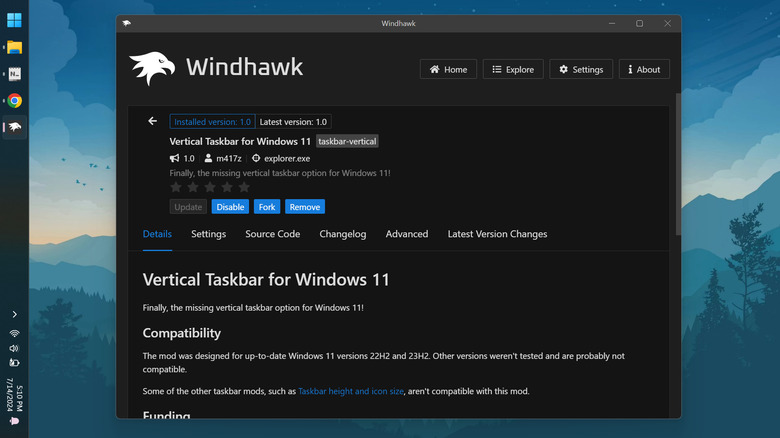Switch to the Advanced tab

407,234
